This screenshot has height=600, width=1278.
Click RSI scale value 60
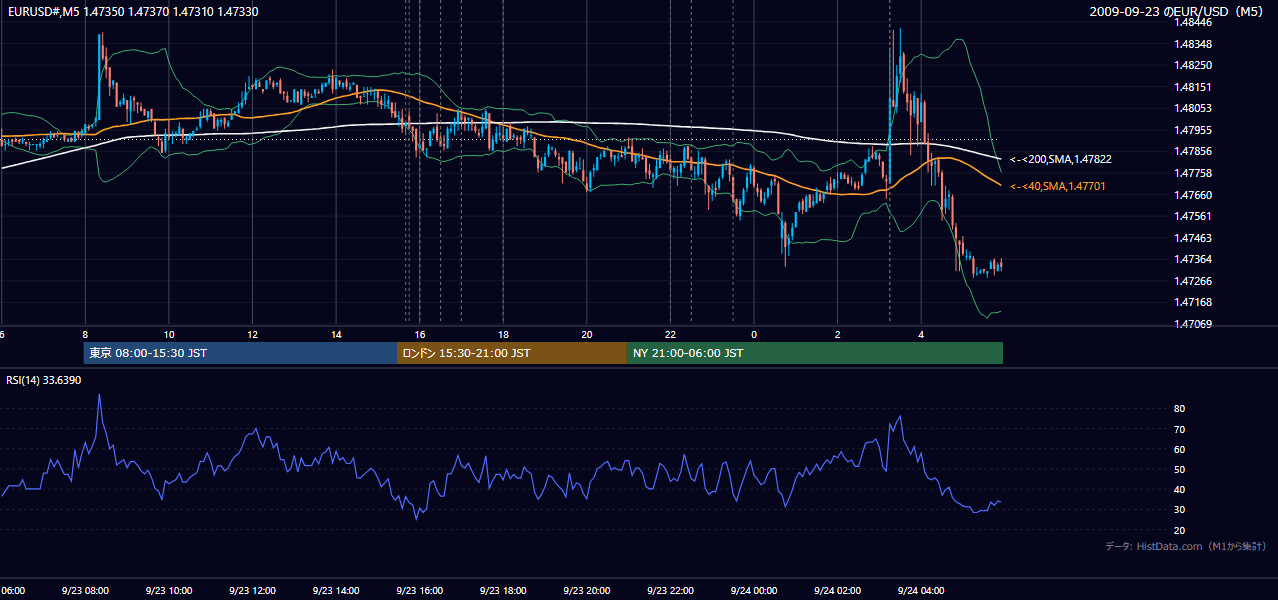point(1180,449)
